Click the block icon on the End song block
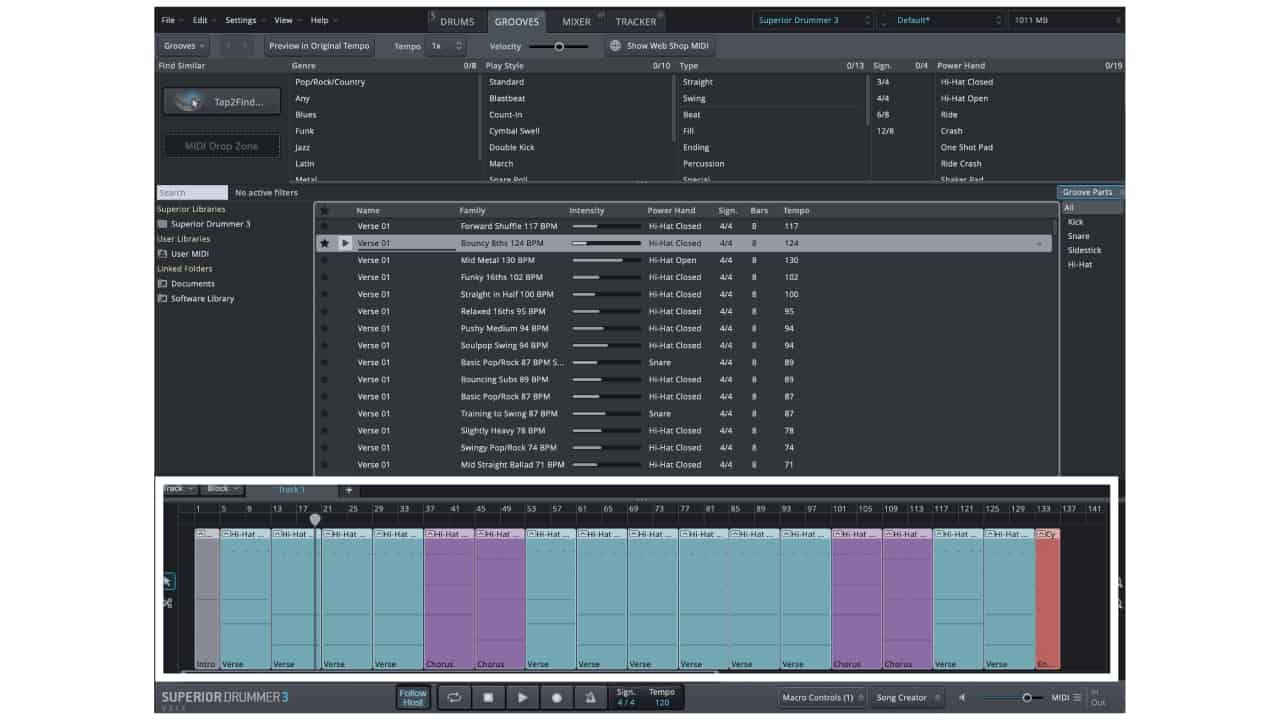This screenshot has height=720, width=1280. click(1041, 534)
